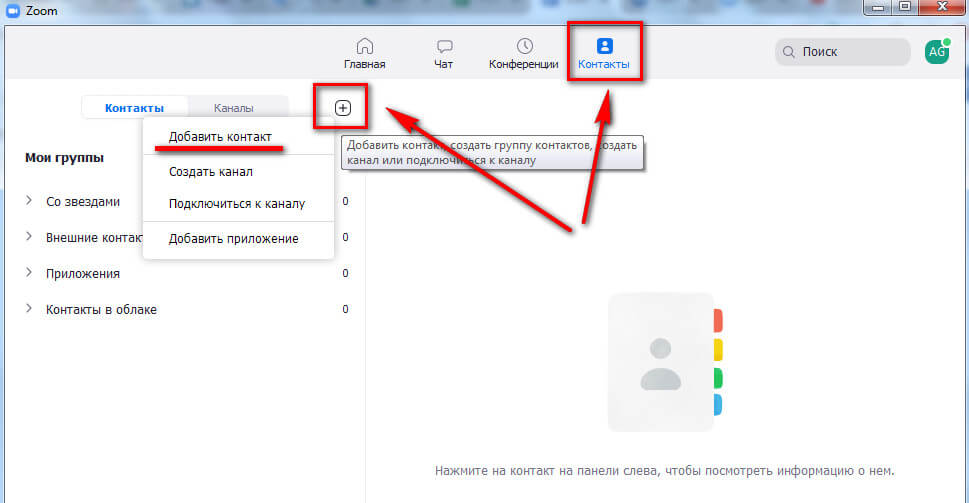The image size is (969, 503).
Task: Open the Конференции tab
Action: 523,54
